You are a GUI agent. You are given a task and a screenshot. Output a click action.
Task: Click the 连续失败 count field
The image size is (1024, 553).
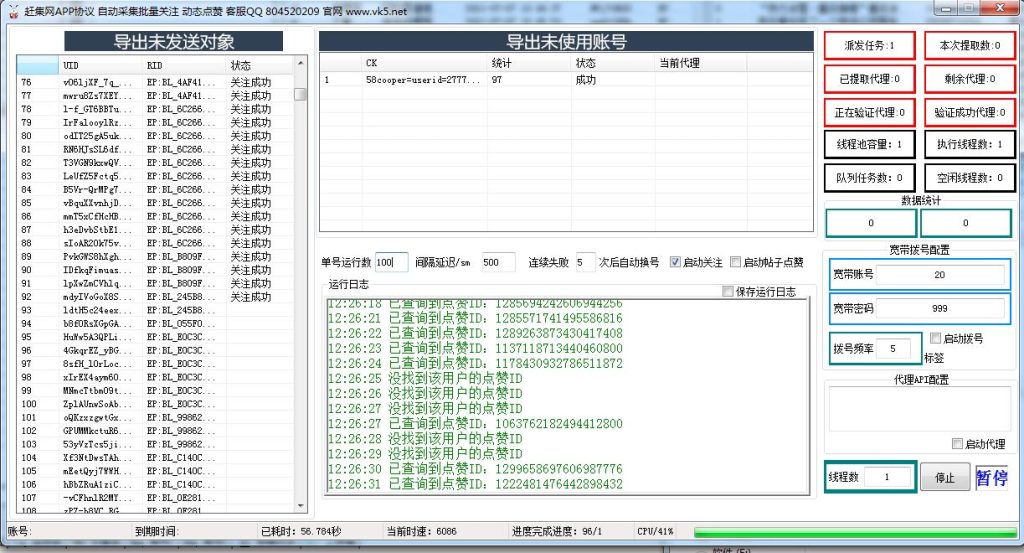click(x=585, y=262)
